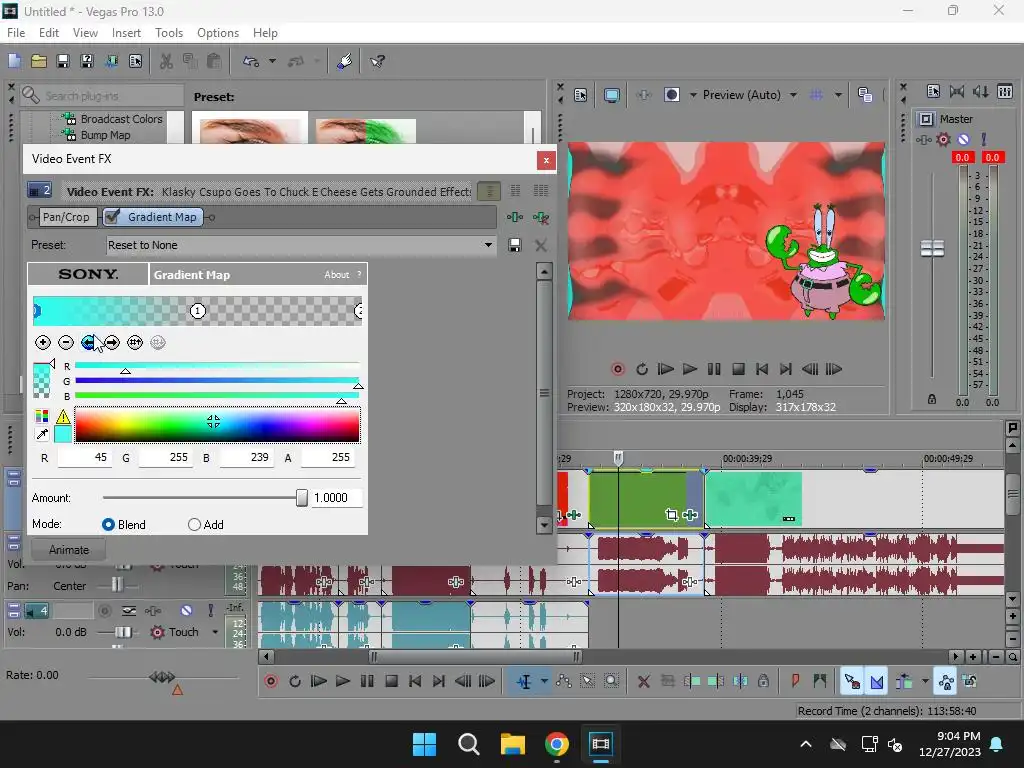Viewport: 1024px width, 768px height.
Task: Insert marker from bottom toolbar
Action: pos(795,682)
